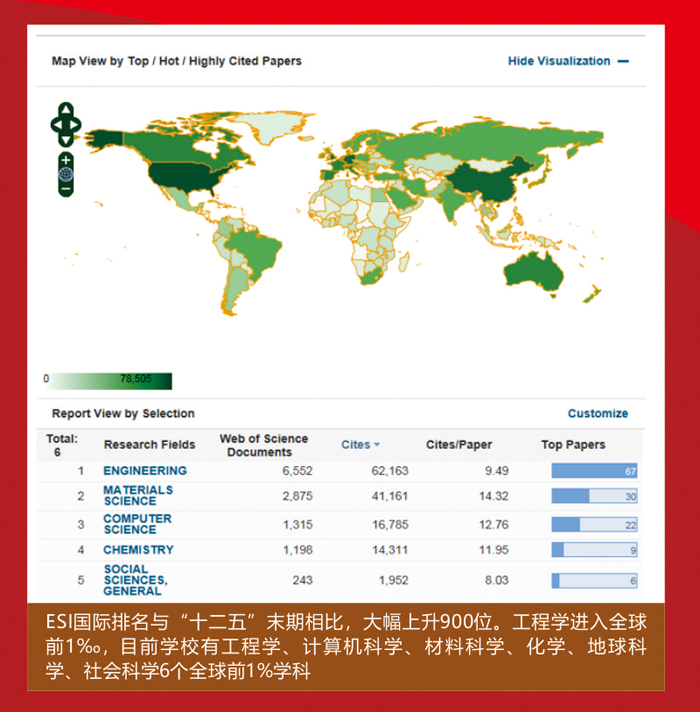This screenshot has height=712, width=700.
Task: Click the Cites/Paper column header
Action: (458, 445)
